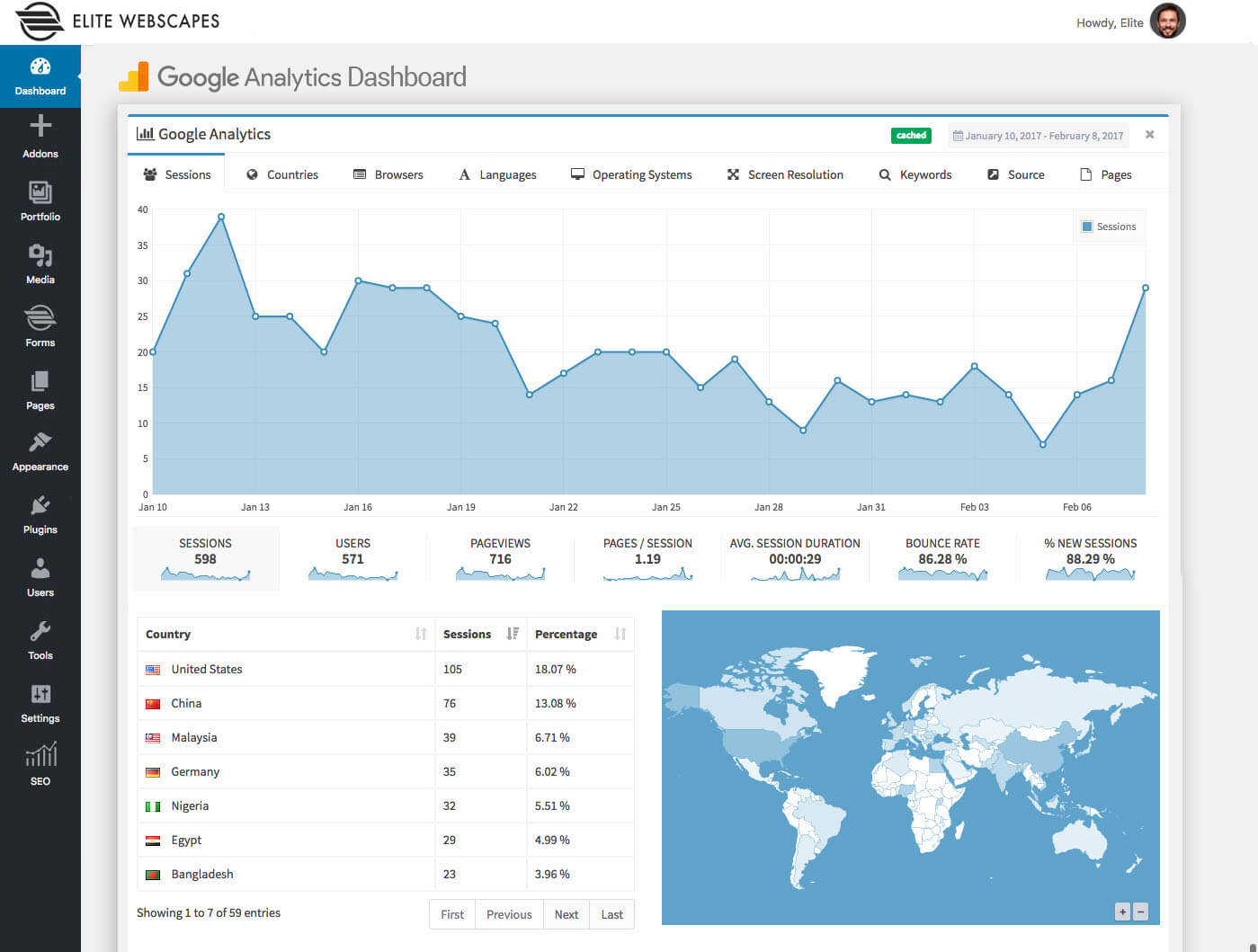Image resolution: width=1258 pixels, height=952 pixels.
Task: Go to Last page of table
Action: tap(612, 914)
